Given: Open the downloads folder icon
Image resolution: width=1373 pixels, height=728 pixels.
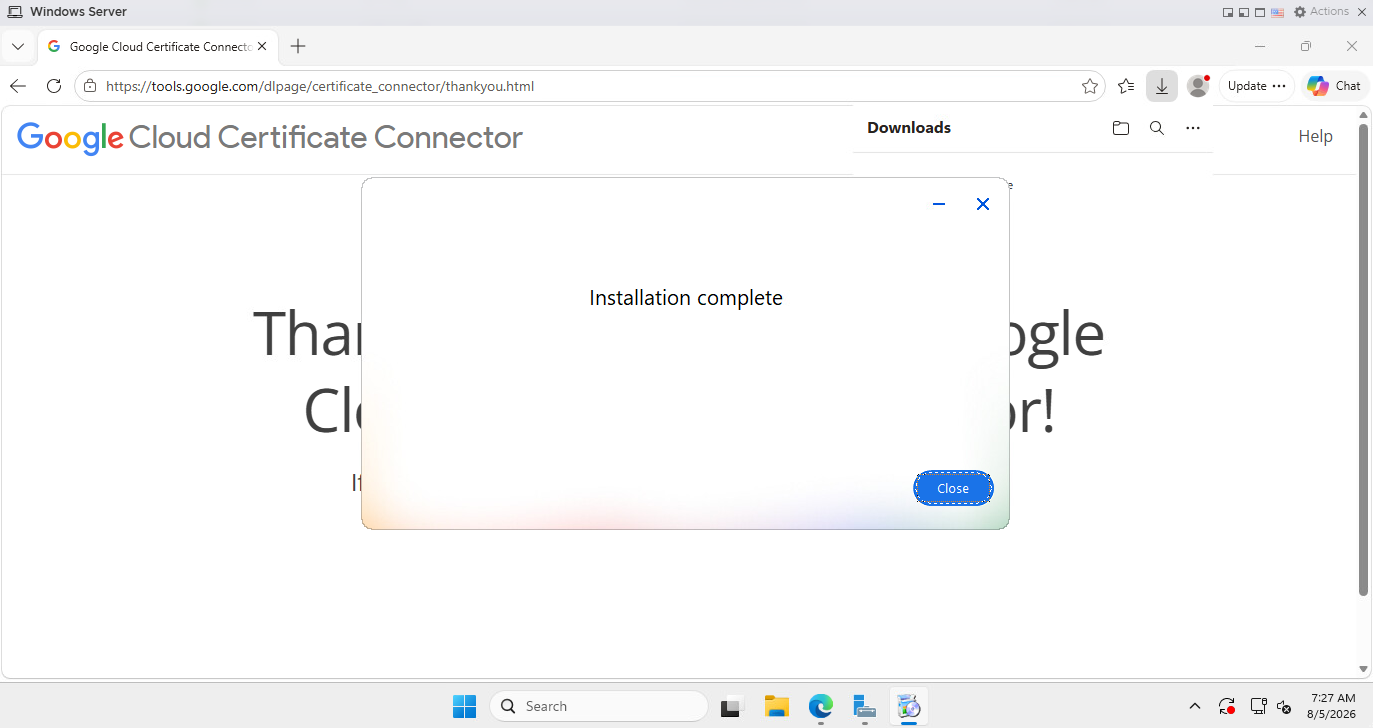Looking at the screenshot, I should pyautogui.click(x=1121, y=128).
